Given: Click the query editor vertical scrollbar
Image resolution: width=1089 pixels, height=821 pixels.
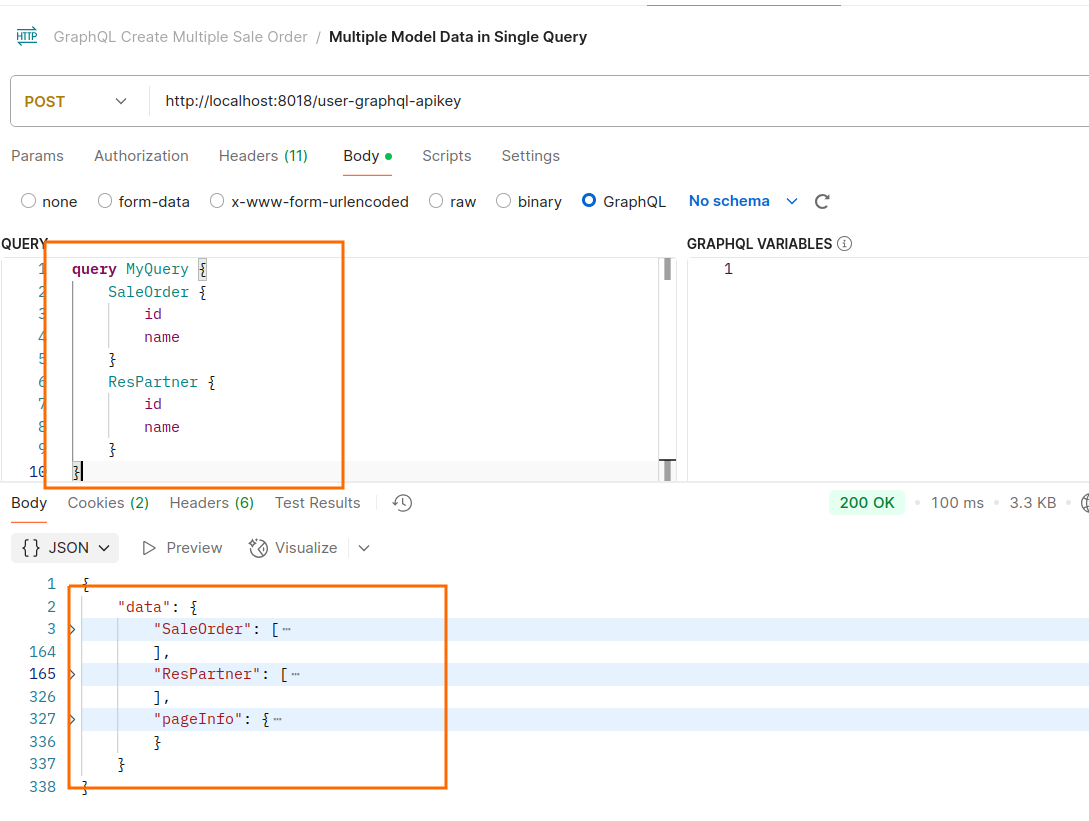Looking at the screenshot, I should tap(667, 370).
